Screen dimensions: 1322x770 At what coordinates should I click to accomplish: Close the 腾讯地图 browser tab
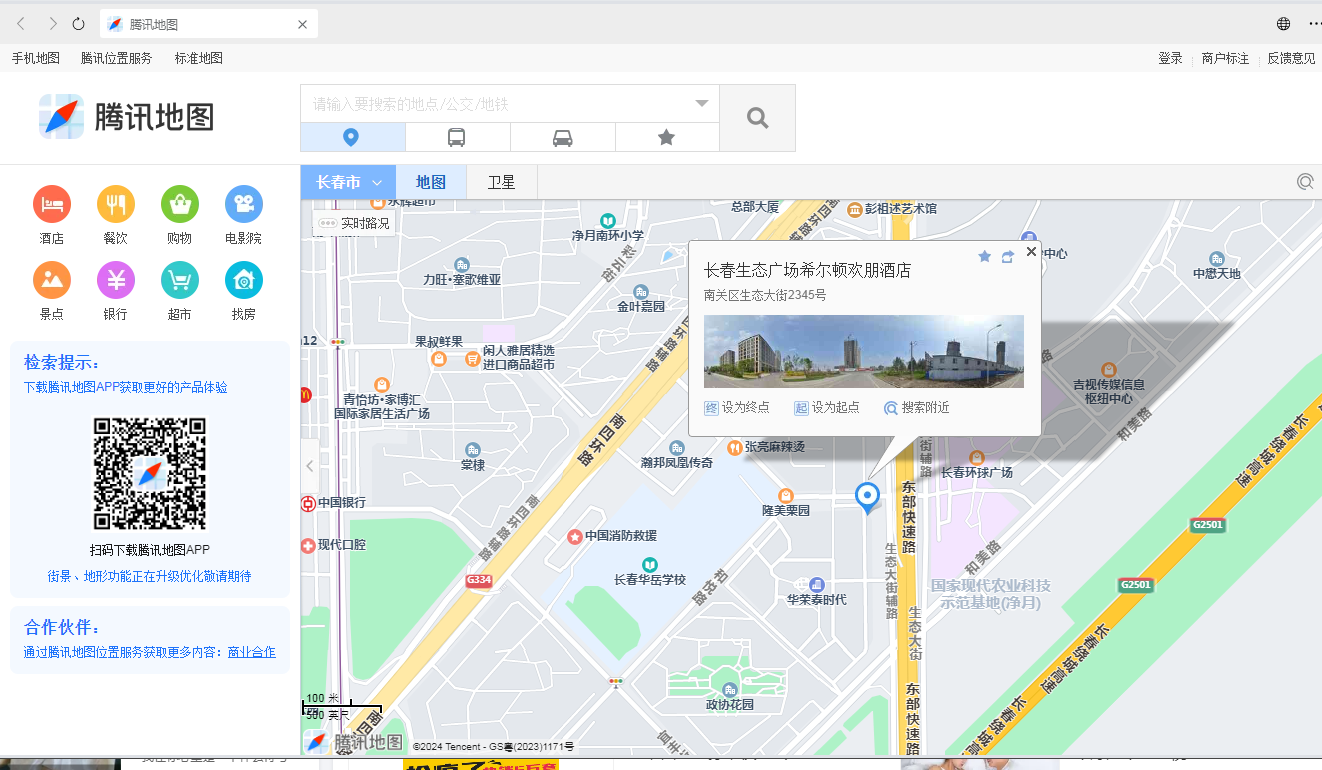click(x=303, y=24)
